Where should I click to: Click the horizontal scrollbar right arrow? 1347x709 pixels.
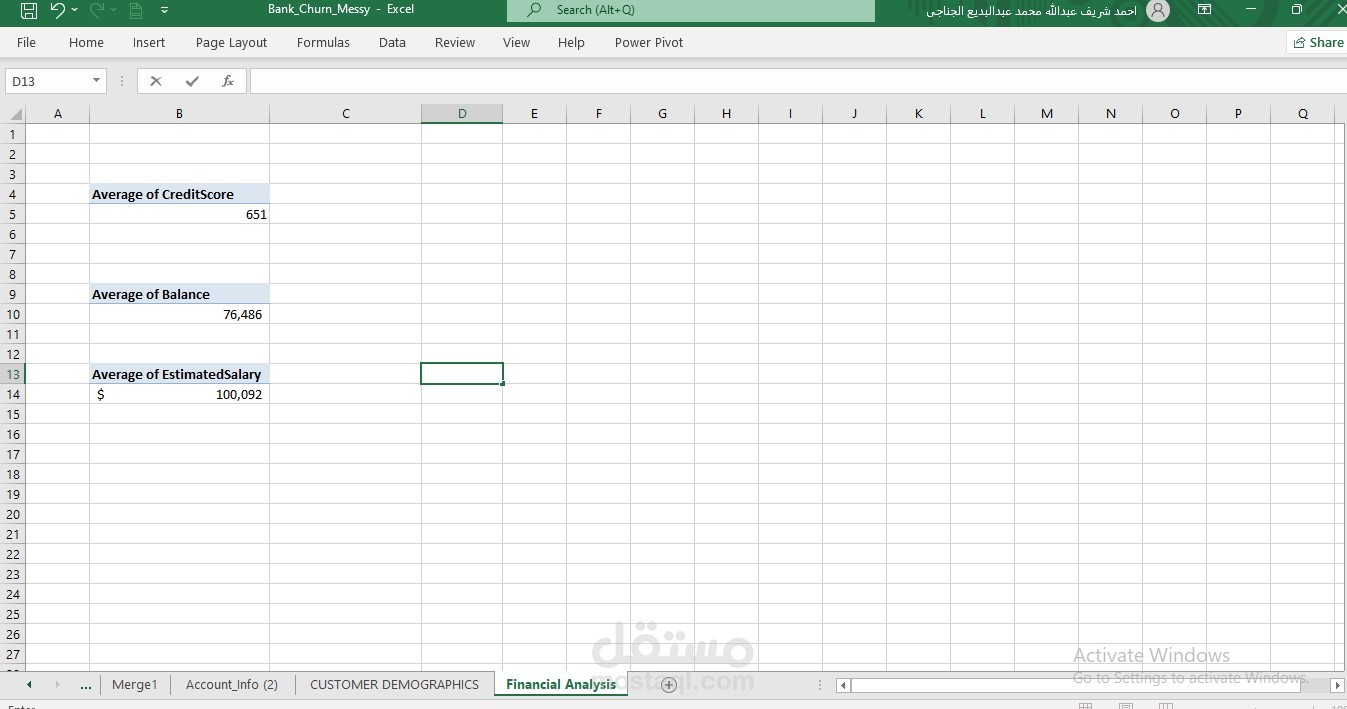tap(1337, 685)
